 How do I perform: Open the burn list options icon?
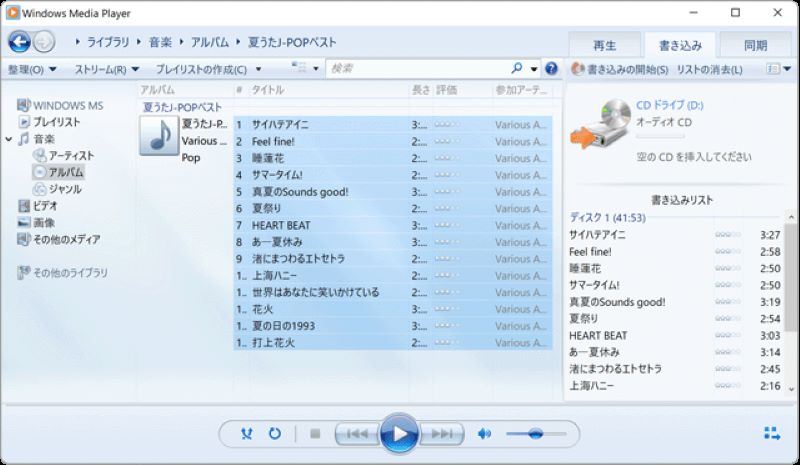(x=773, y=69)
